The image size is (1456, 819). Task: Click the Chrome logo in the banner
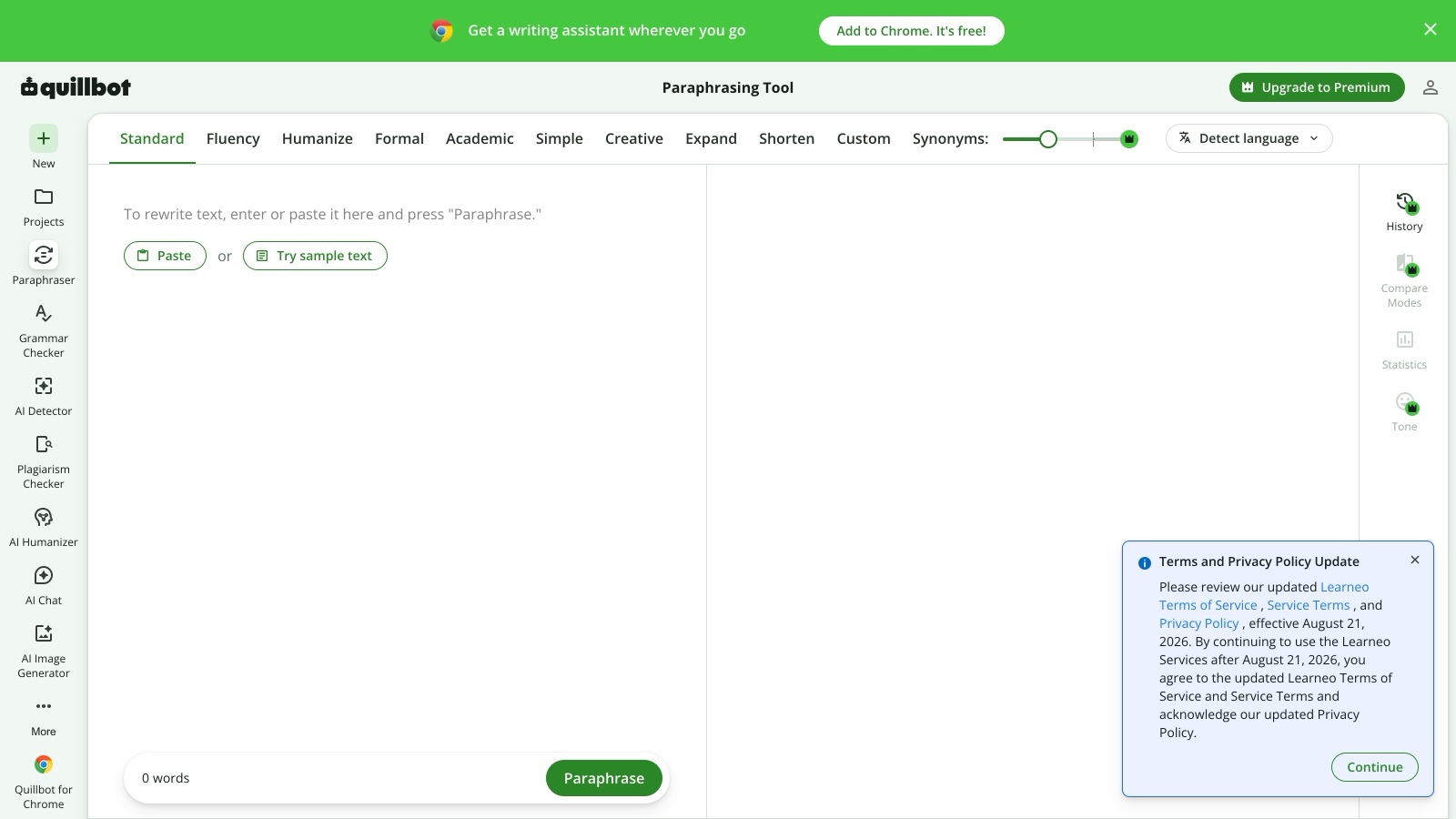pyautogui.click(x=441, y=31)
